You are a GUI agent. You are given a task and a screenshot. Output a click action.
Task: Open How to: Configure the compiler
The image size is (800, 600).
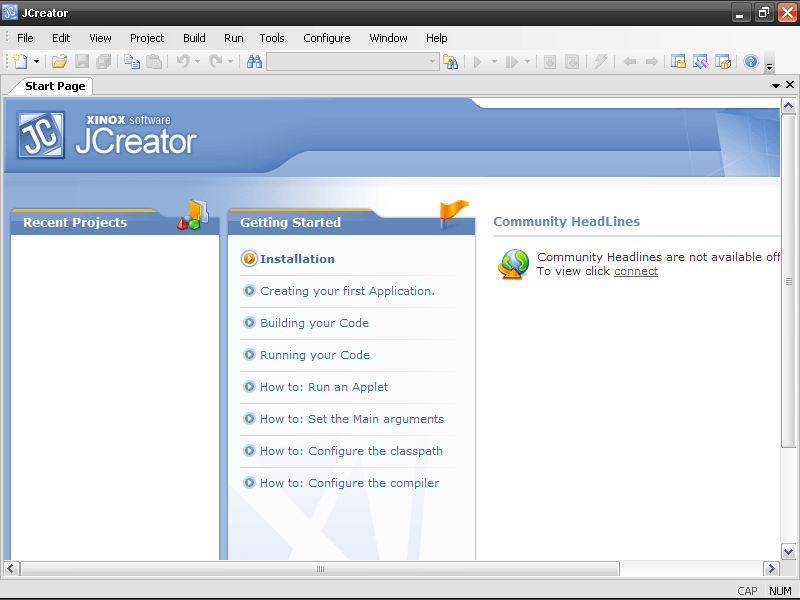point(349,483)
